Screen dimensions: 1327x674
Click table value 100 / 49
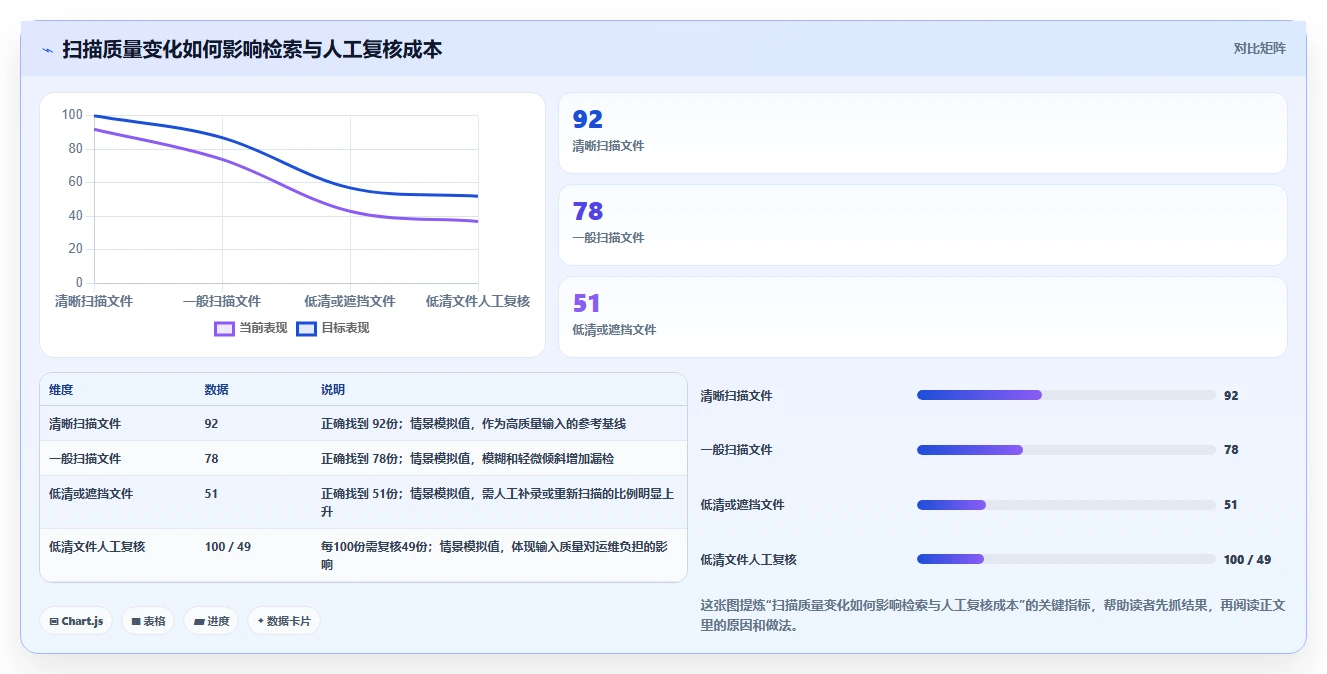[228, 547]
